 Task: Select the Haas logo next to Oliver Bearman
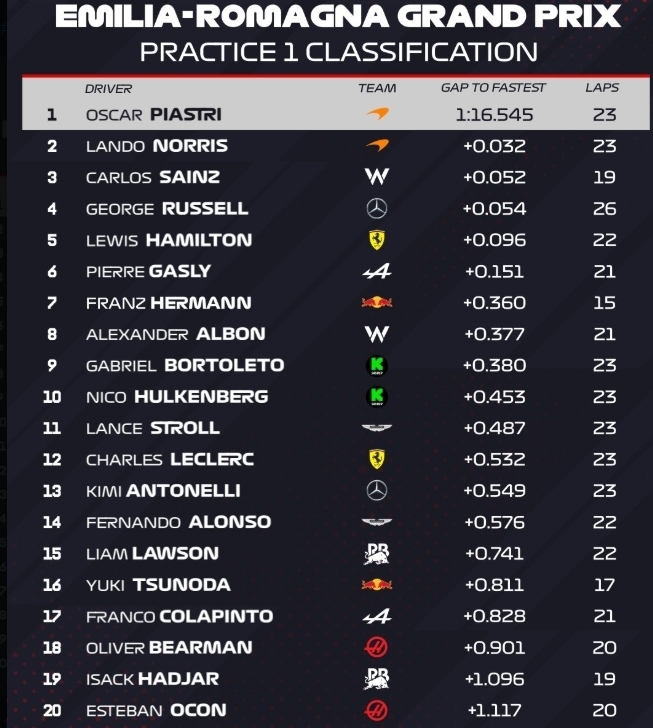pyautogui.click(x=377, y=648)
